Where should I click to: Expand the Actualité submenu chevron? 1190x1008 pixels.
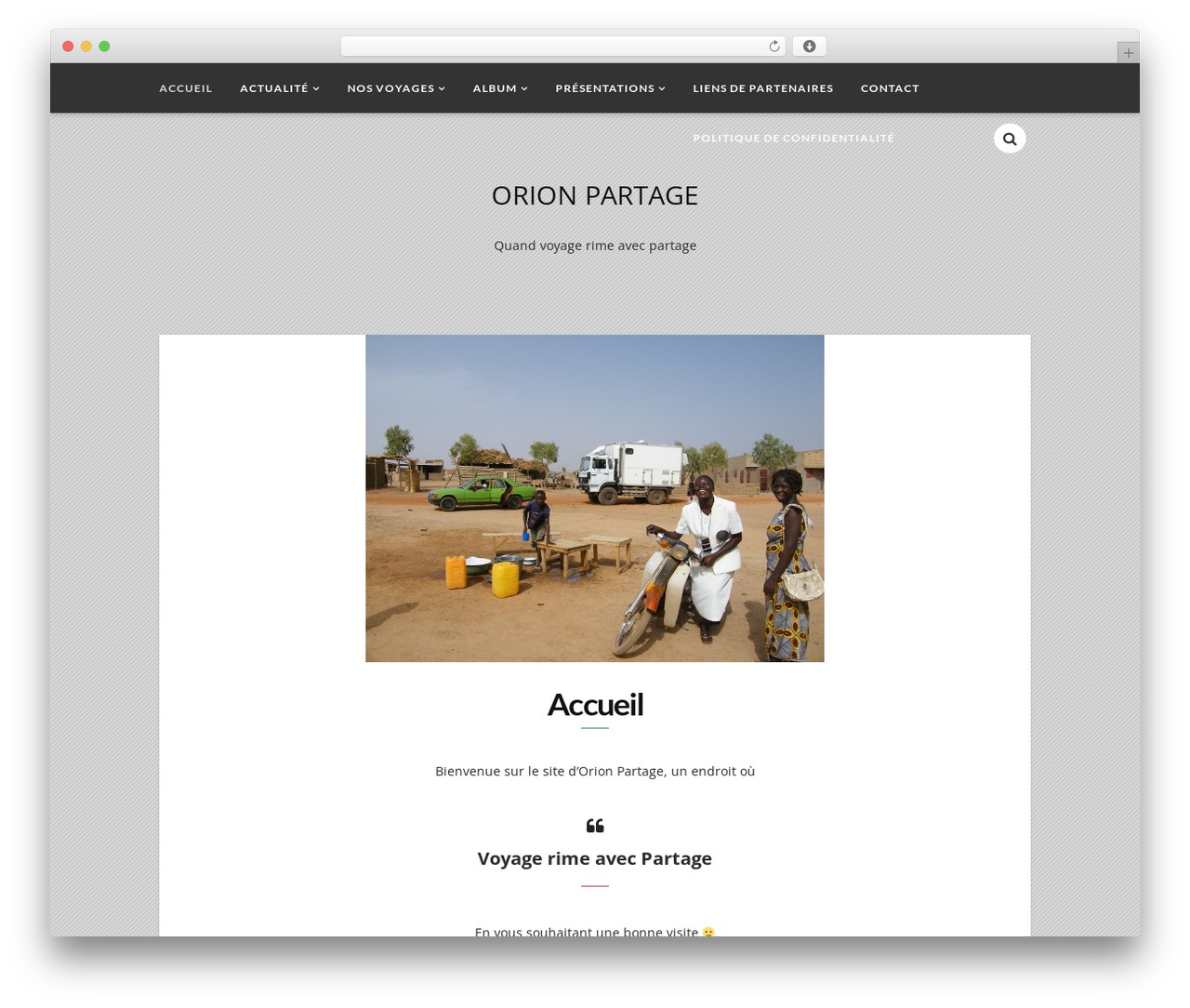[316, 88]
